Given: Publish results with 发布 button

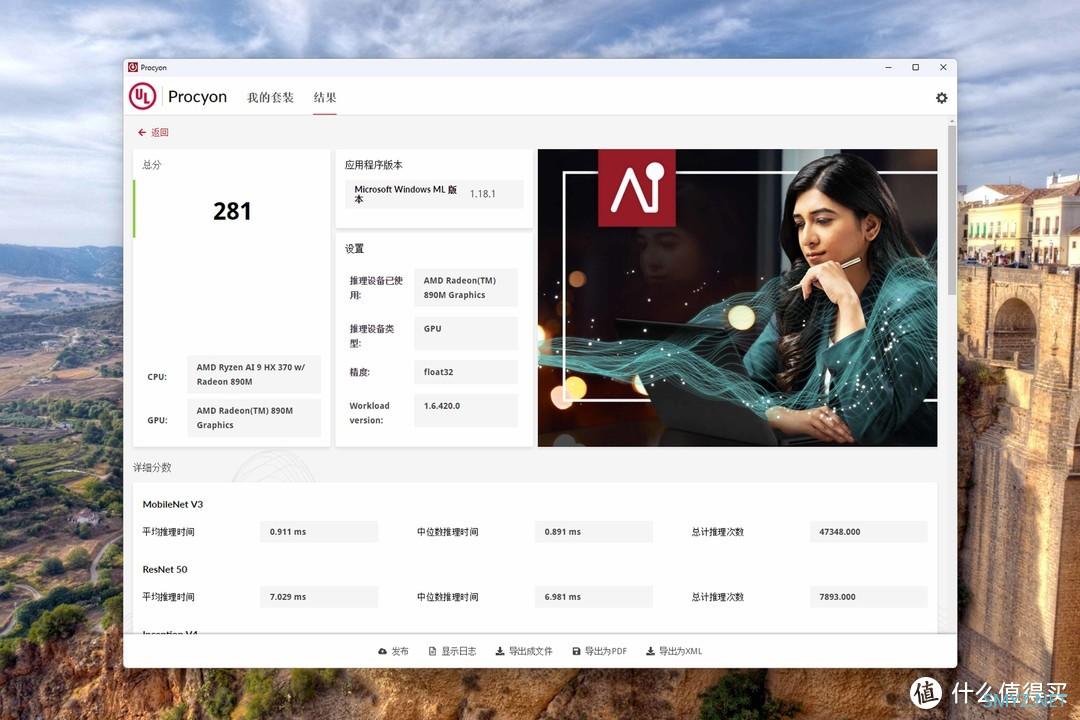Looking at the screenshot, I should (393, 651).
